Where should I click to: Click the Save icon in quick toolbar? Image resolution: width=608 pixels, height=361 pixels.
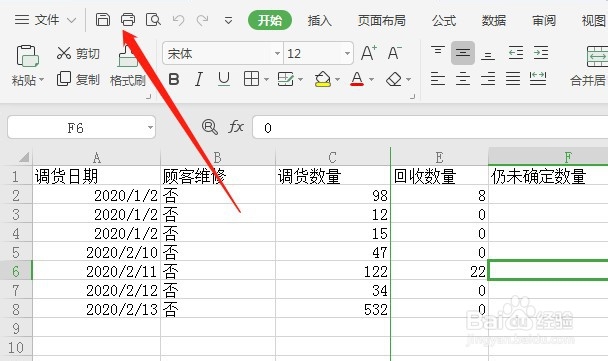pyautogui.click(x=103, y=19)
